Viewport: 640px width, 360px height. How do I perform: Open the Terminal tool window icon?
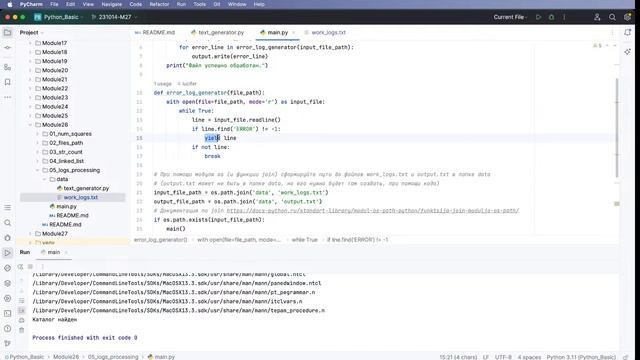click(7, 313)
